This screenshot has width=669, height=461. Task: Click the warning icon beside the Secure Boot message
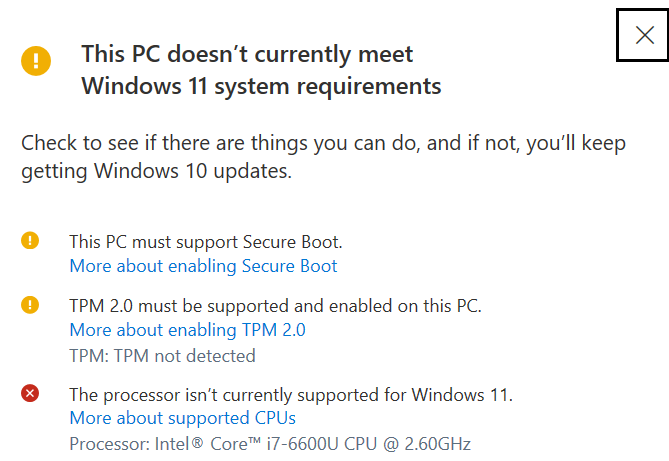click(x=30, y=240)
